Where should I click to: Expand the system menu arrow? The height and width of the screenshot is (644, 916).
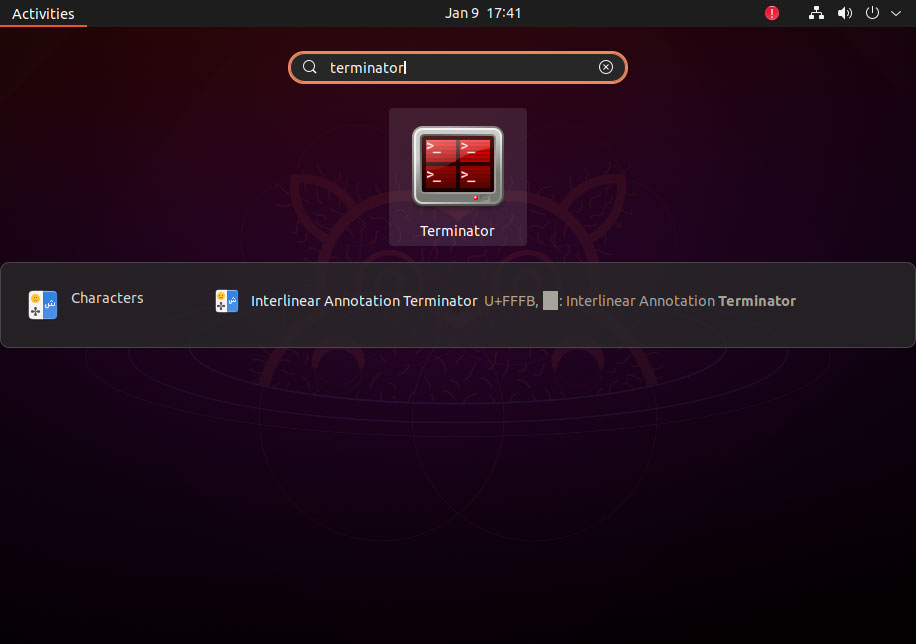896,13
